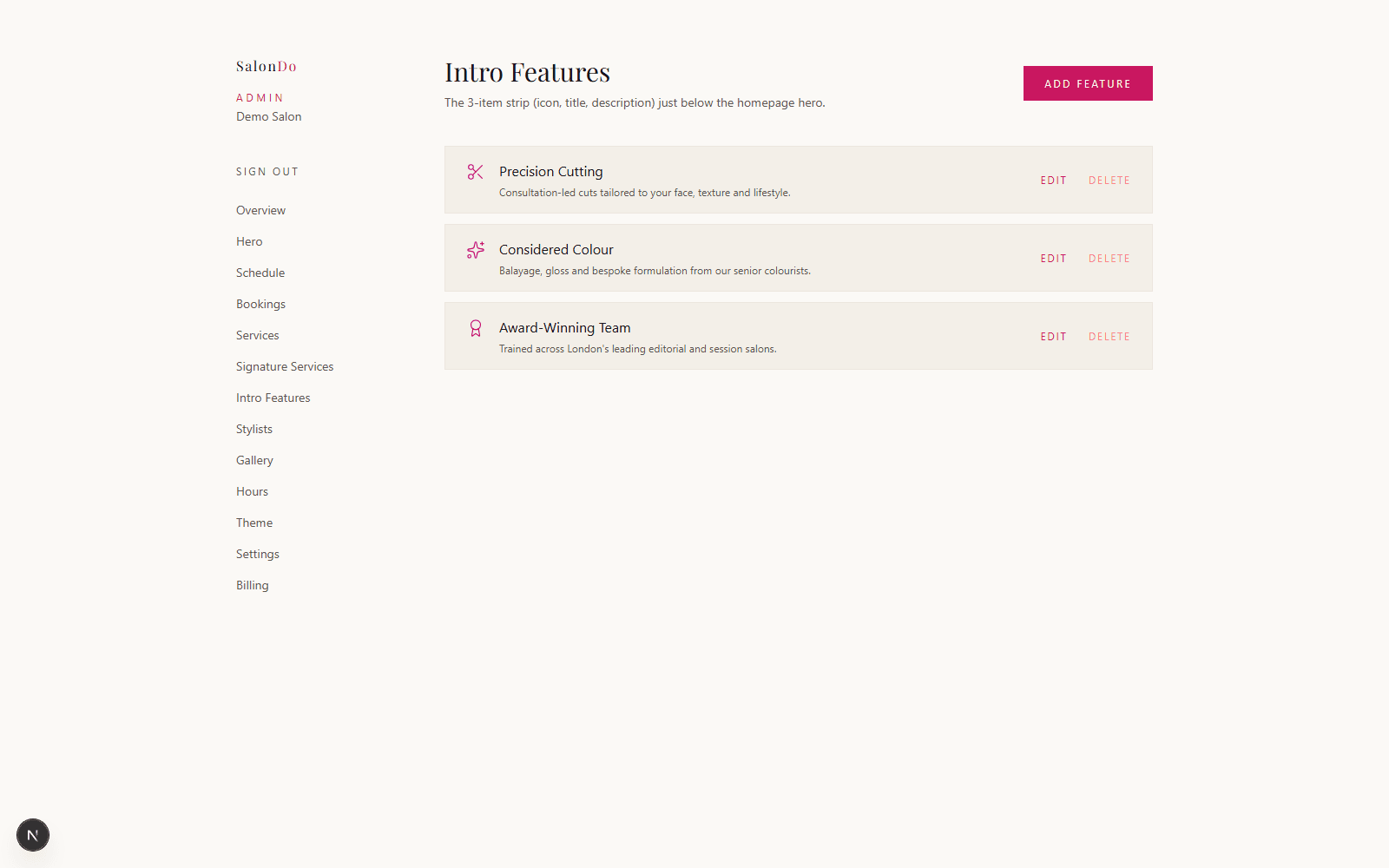Image resolution: width=1389 pixels, height=868 pixels.
Task: Click the SalonDo logo
Action: click(267, 66)
